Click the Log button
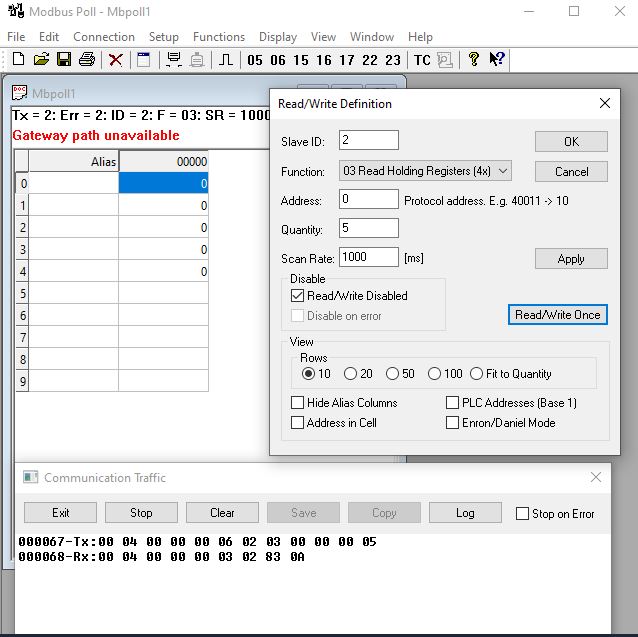Image resolution: width=638 pixels, height=637 pixels. (x=465, y=513)
